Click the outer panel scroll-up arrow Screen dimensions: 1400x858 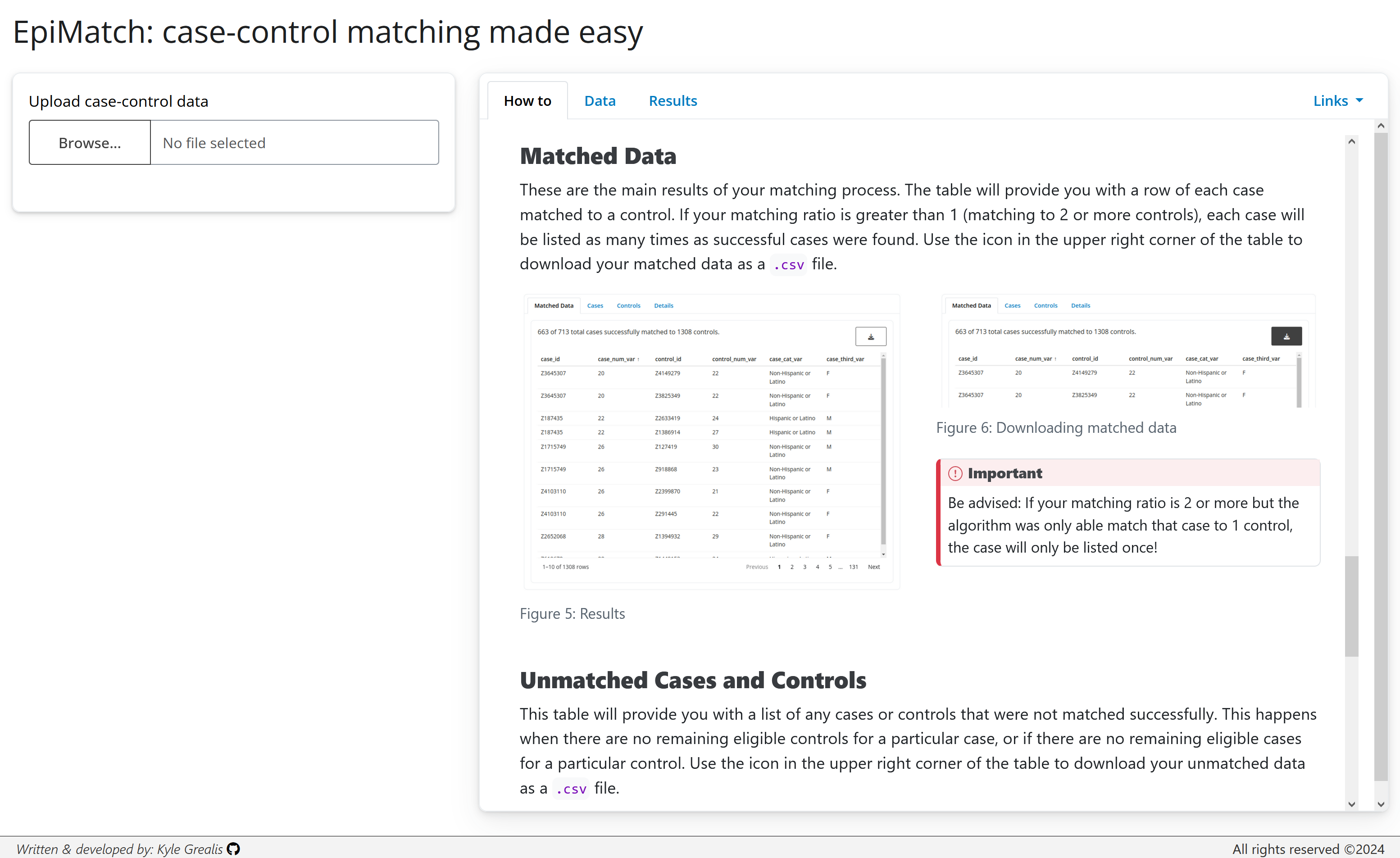tap(1381, 126)
